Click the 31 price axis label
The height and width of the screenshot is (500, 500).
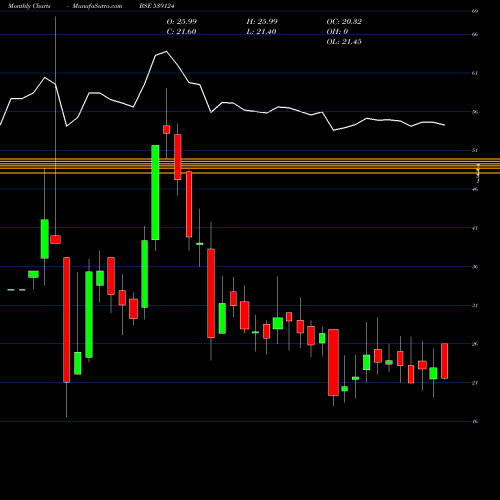[x=475, y=305]
